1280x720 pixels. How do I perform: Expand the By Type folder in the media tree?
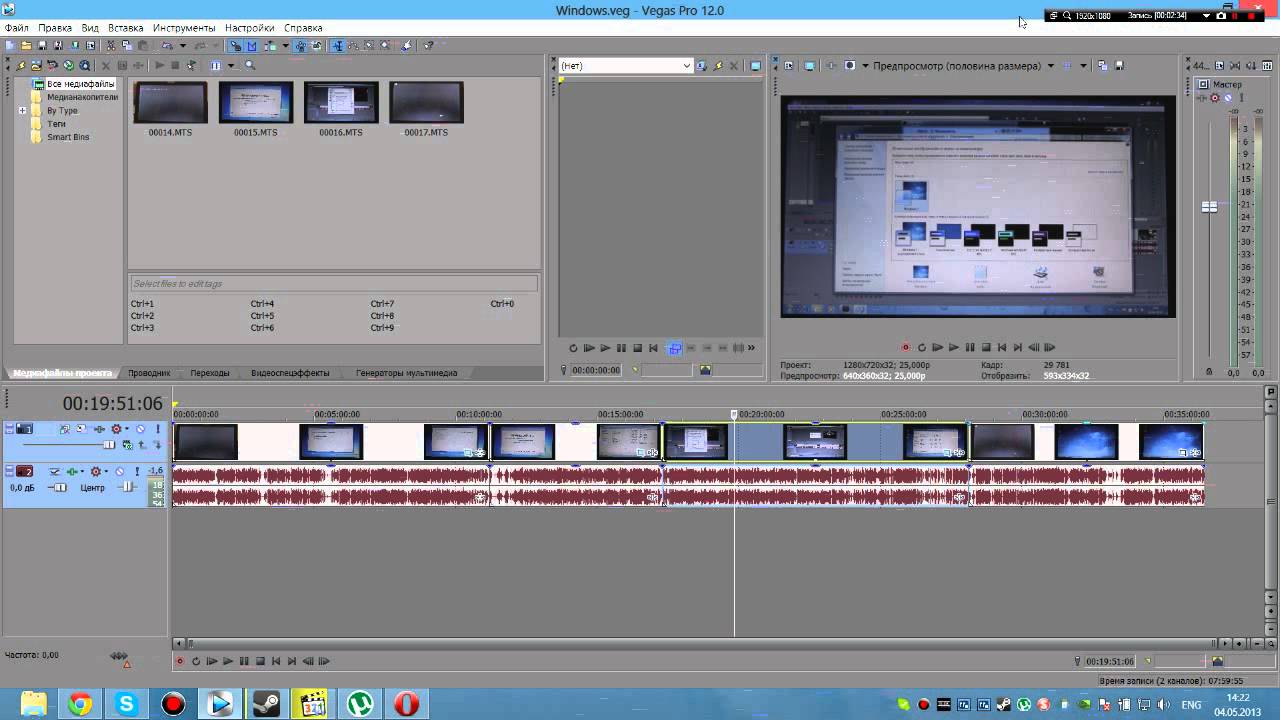(22, 110)
